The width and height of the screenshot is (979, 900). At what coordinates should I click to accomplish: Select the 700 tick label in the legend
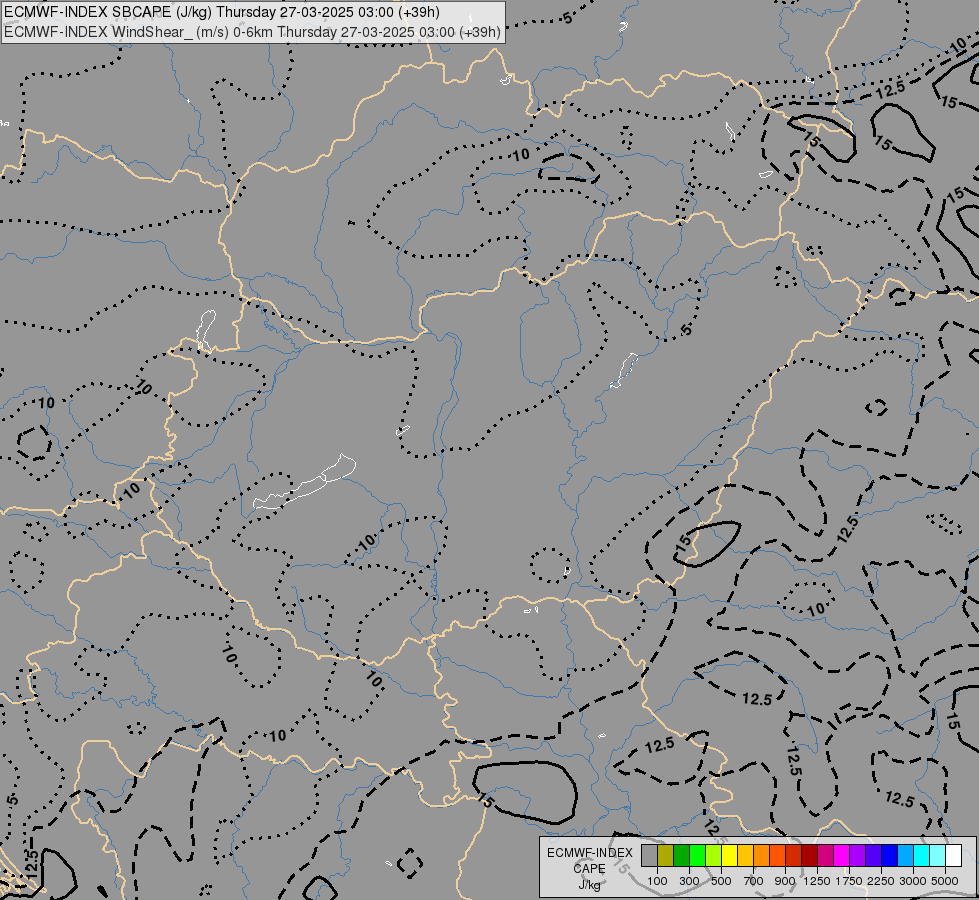[x=754, y=881]
